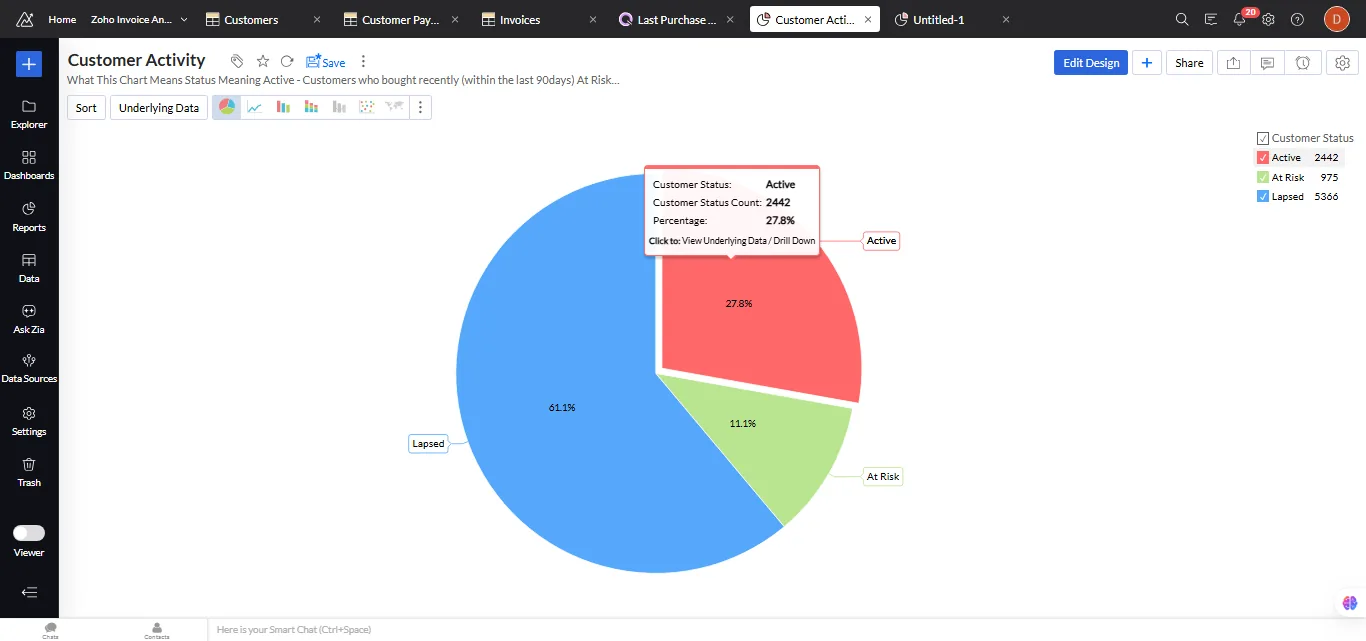Screen dimensions: 1366x641
Task: Open the user profile avatar menu
Action: (1337, 19)
